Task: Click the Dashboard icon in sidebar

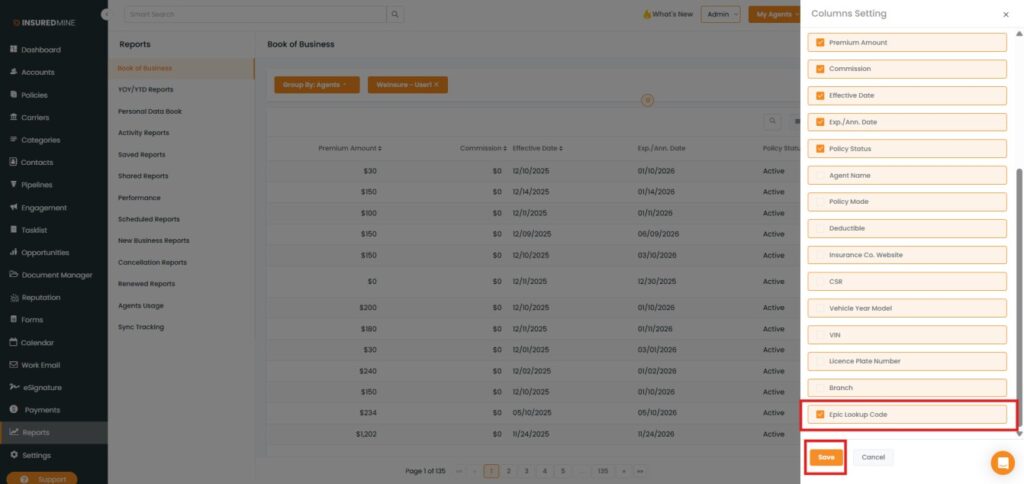Action: (13, 50)
